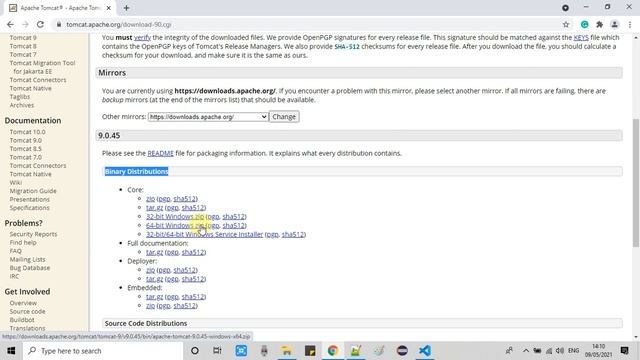Download the 32-bit Windows zip
The width and height of the screenshot is (640, 360).
tap(175, 217)
